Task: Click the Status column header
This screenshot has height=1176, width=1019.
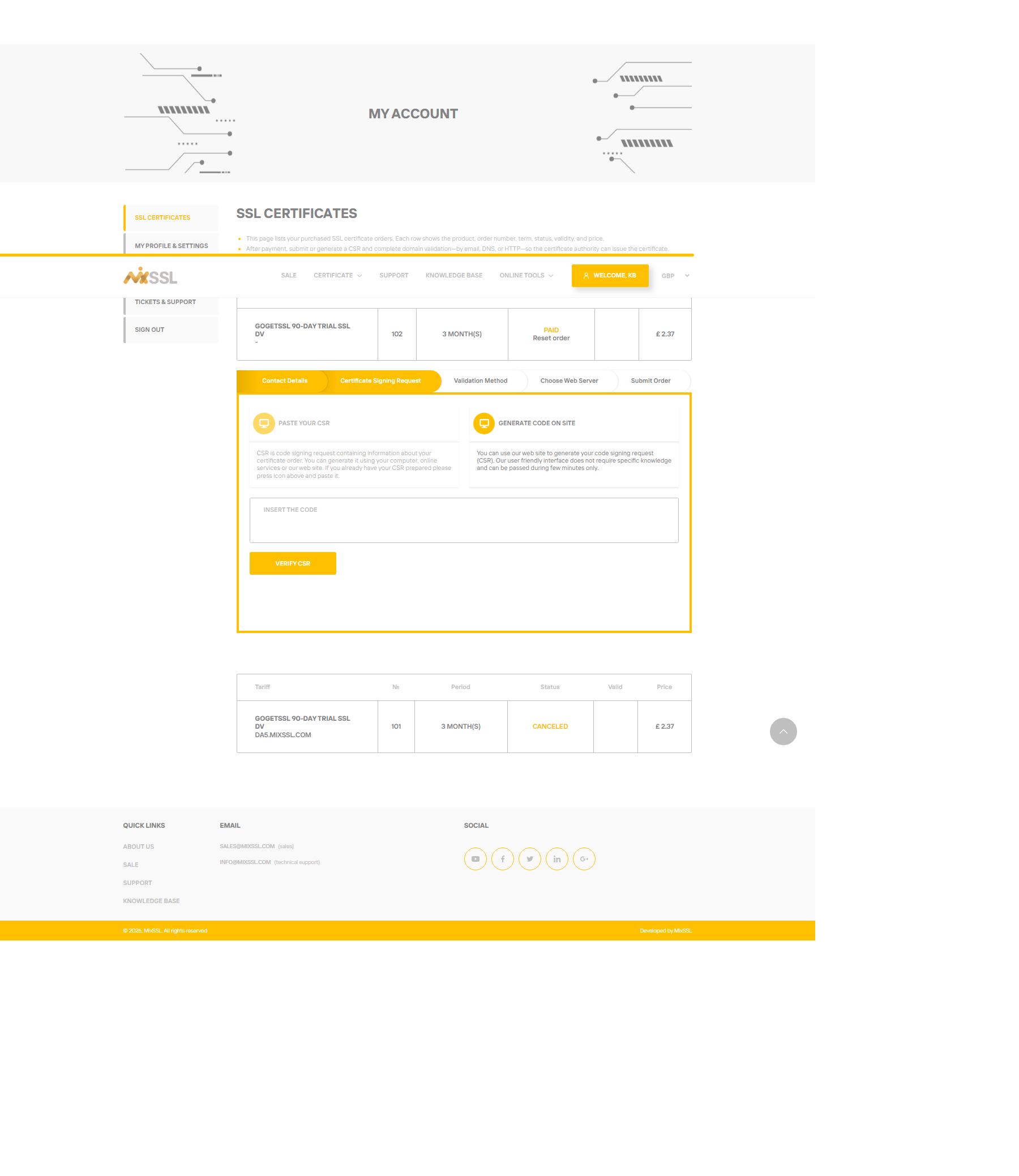Action: (550, 687)
